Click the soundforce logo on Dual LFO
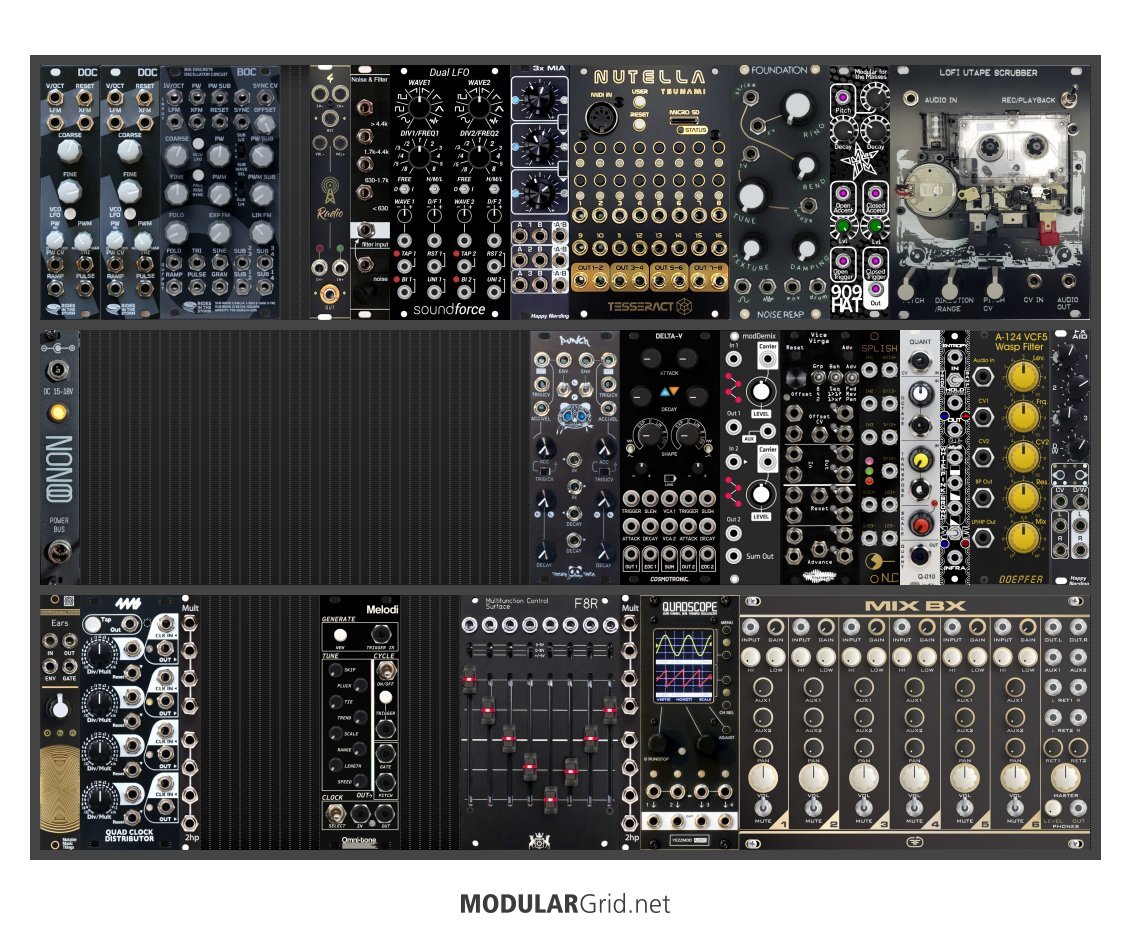Image resolution: width=1131 pixels, height=925 pixels. [x=449, y=310]
